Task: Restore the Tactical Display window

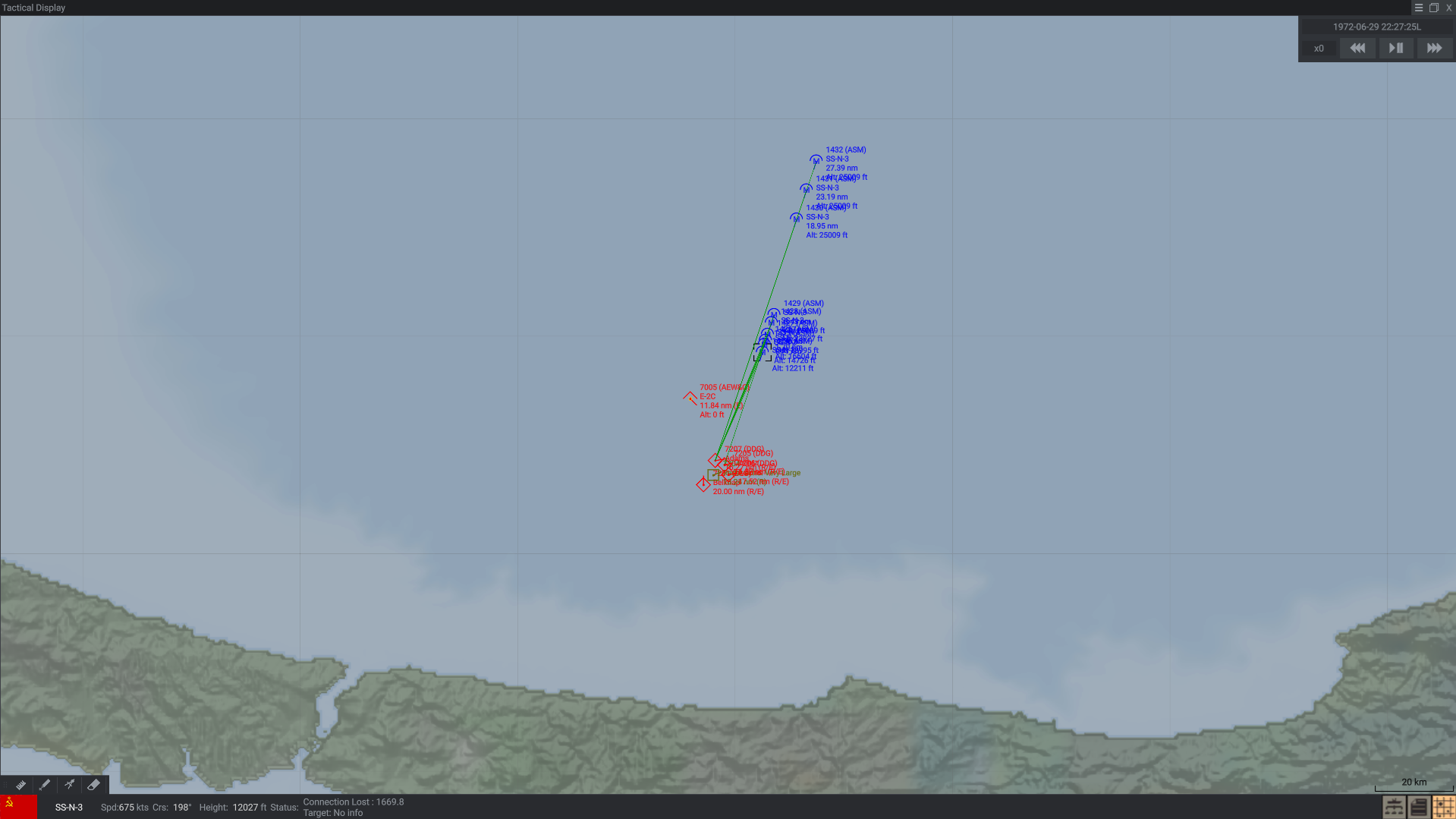Action: (1434, 8)
